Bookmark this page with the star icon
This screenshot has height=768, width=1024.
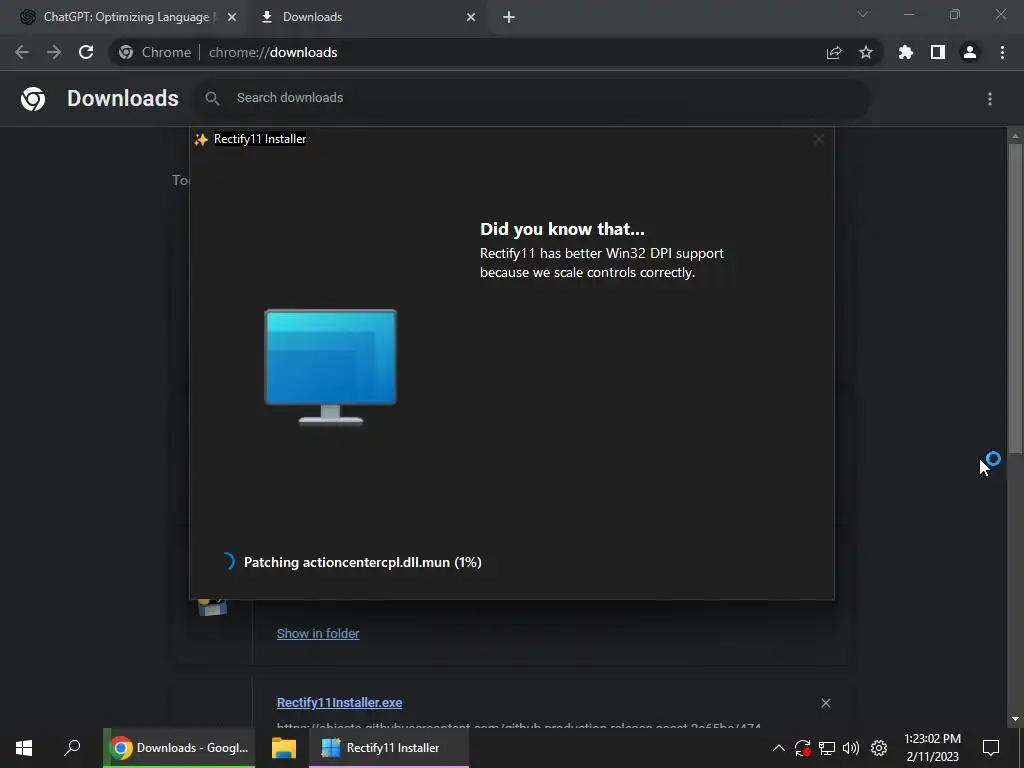(866, 52)
